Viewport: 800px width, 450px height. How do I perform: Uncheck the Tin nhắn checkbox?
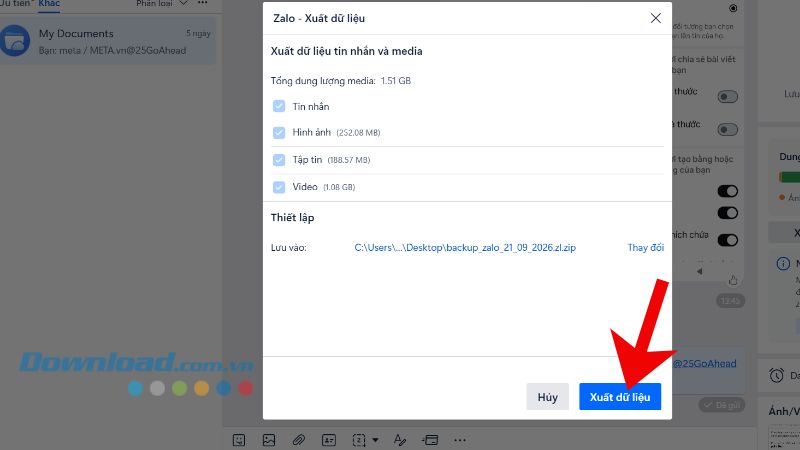tap(279, 106)
